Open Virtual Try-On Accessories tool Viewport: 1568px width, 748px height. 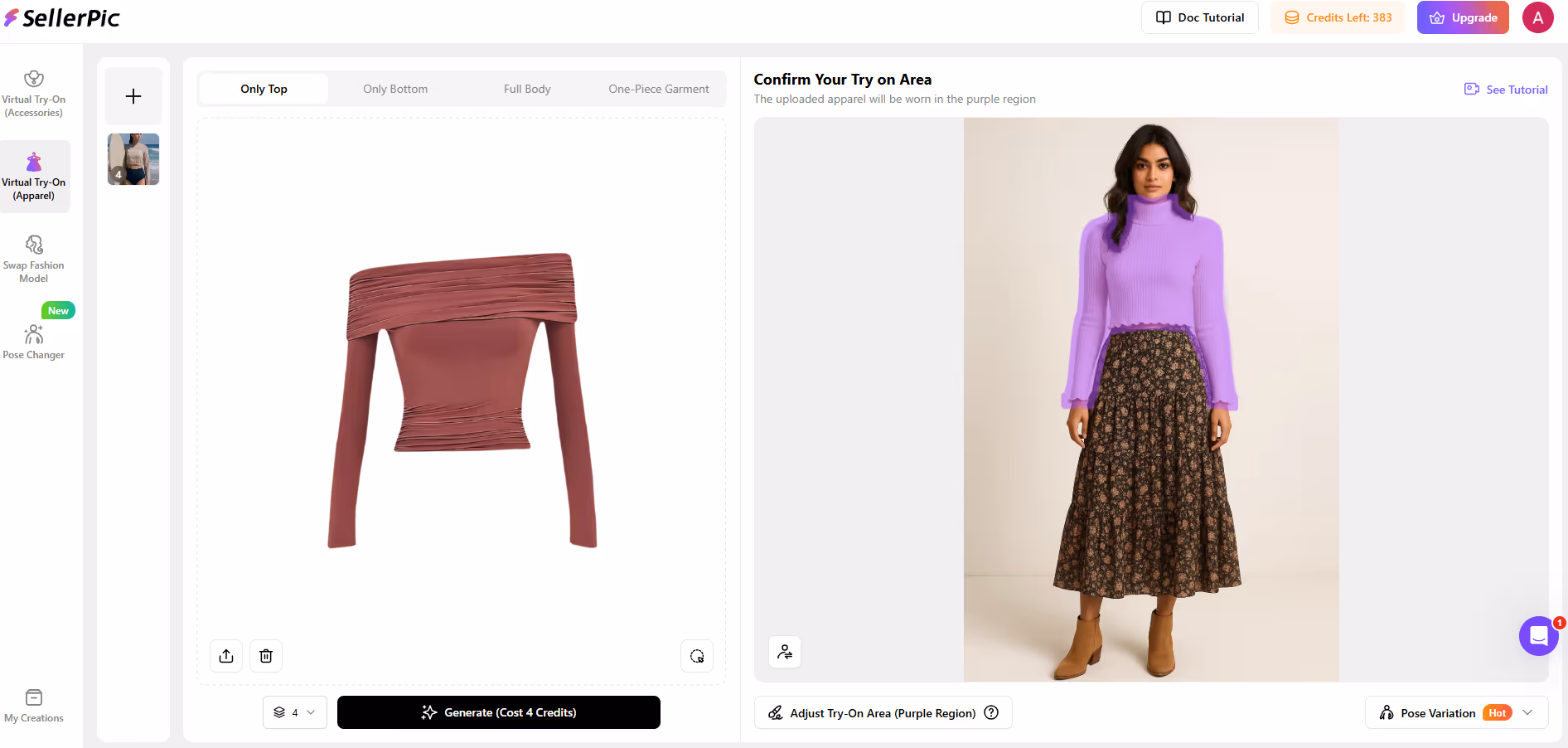[x=34, y=94]
